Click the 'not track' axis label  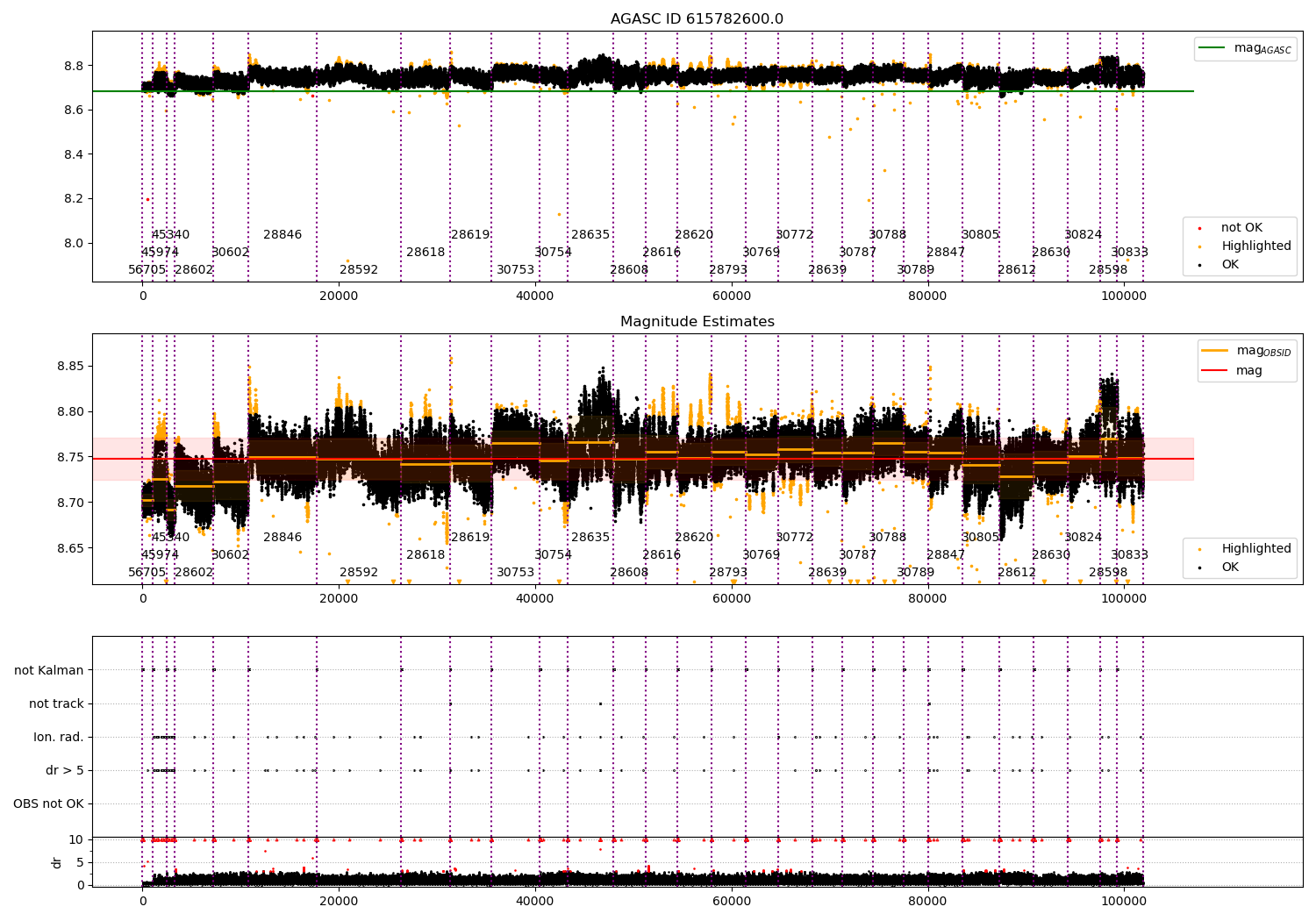[x=56, y=704]
